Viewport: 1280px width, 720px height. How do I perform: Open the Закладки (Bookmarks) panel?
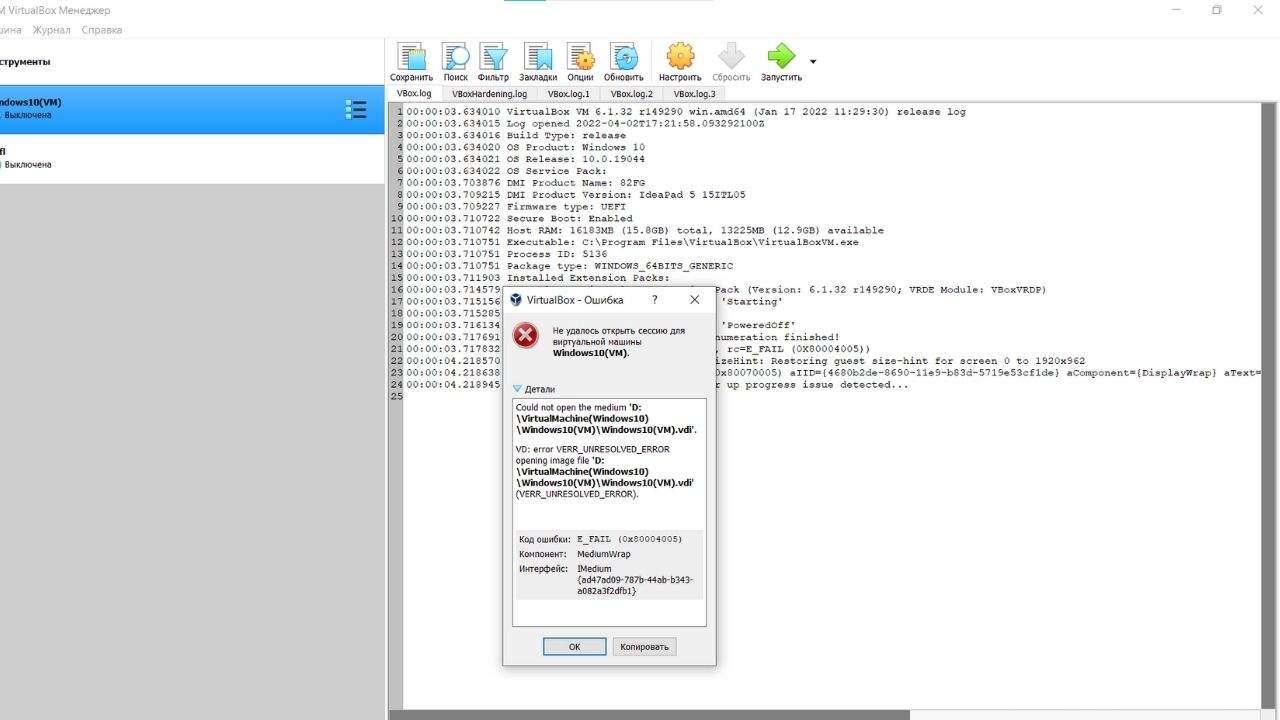(538, 62)
